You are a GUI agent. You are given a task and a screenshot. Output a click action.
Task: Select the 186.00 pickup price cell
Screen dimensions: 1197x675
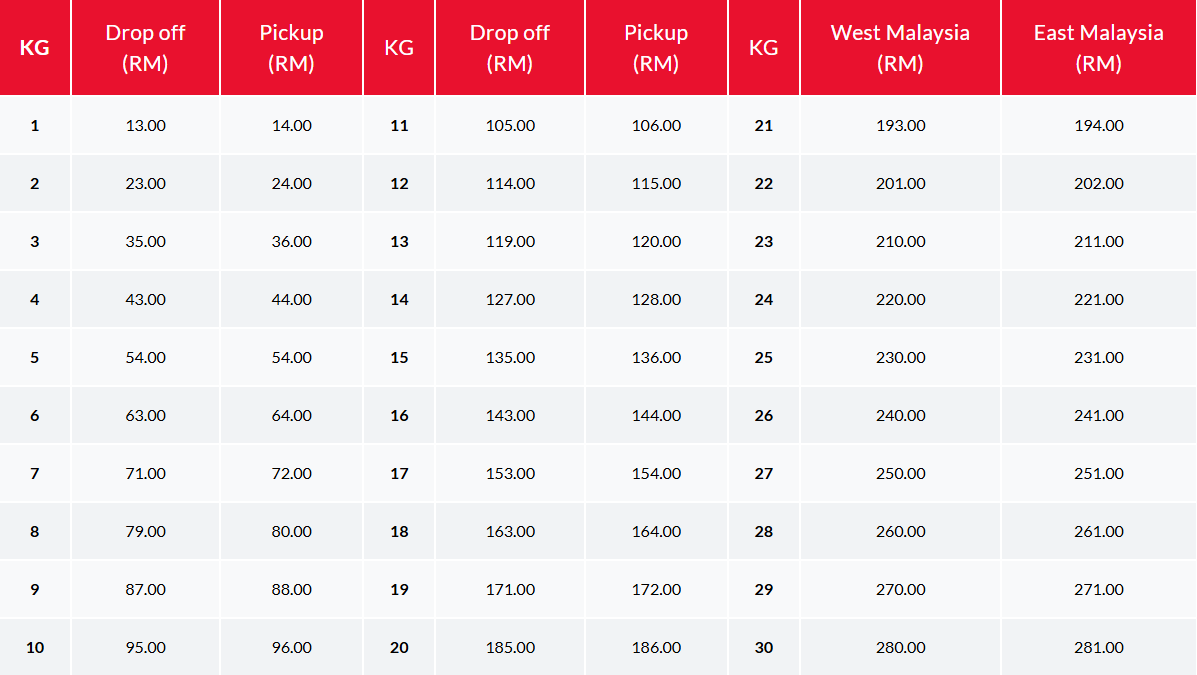coord(656,648)
